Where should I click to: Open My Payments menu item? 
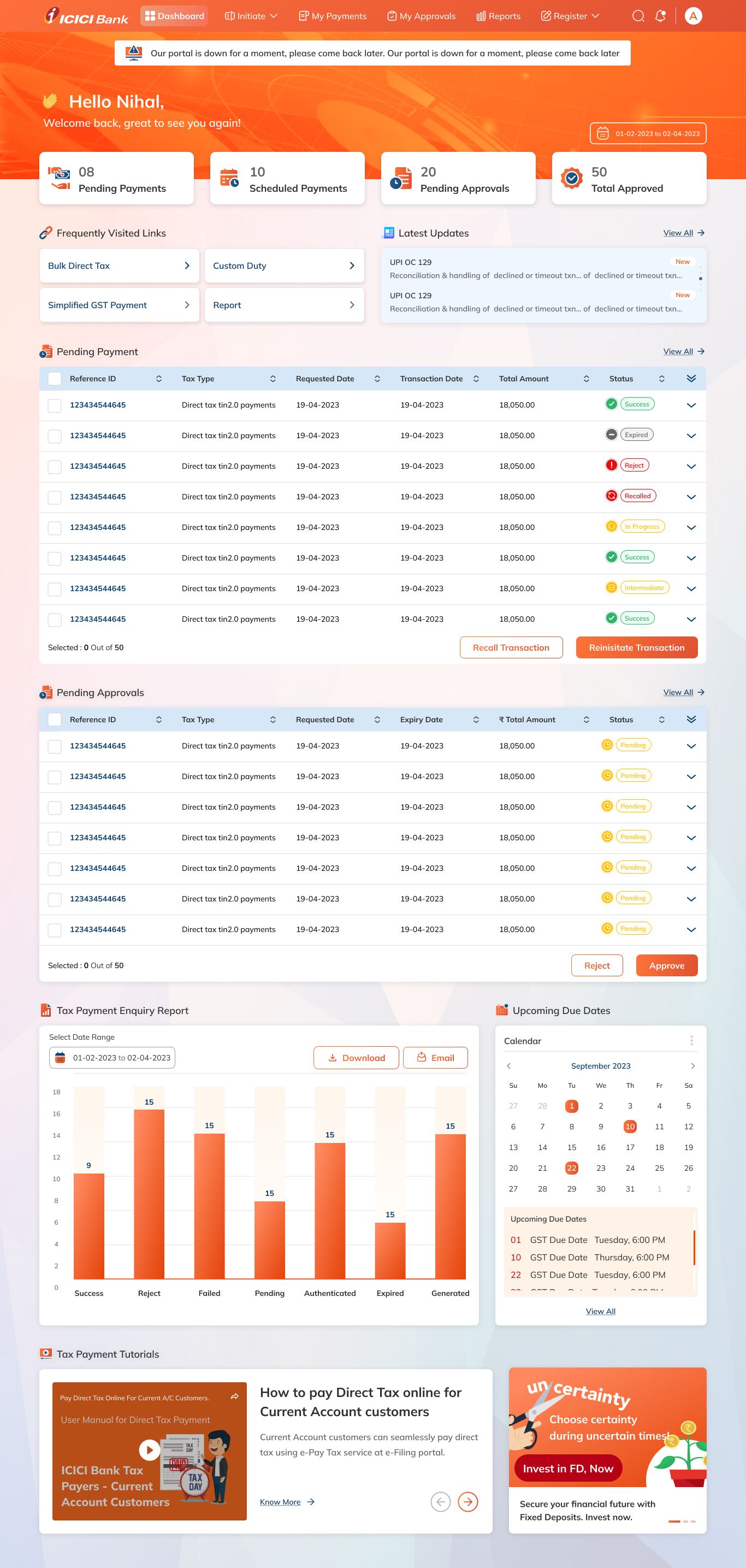coord(332,16)
